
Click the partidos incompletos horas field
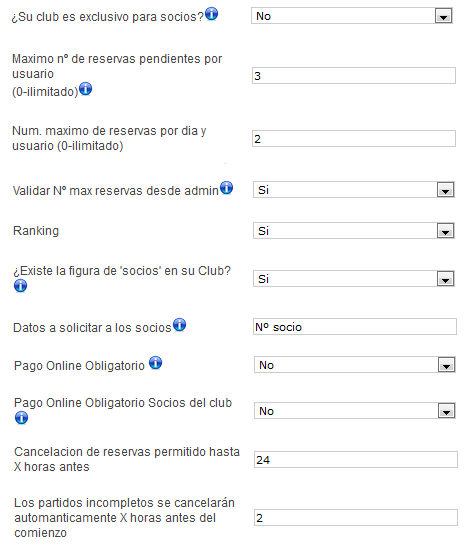coord(356,518)
